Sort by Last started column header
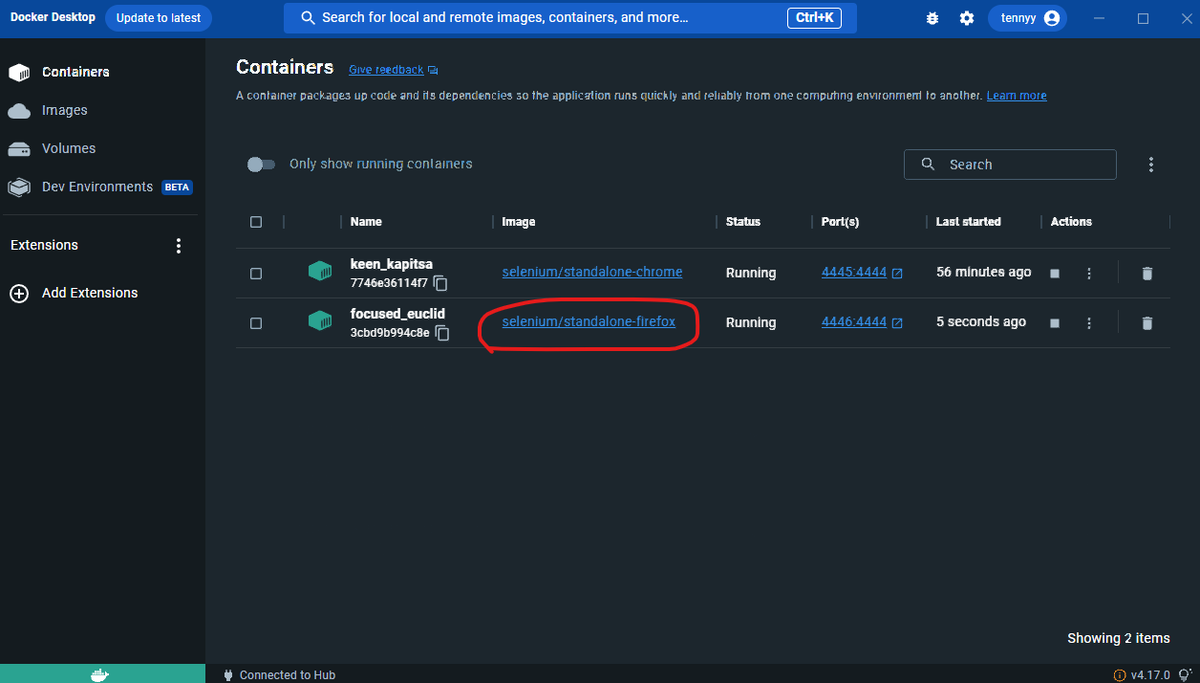Image resolution: width=1200 pixels, height=683 pixels. (x=968, y=222)
